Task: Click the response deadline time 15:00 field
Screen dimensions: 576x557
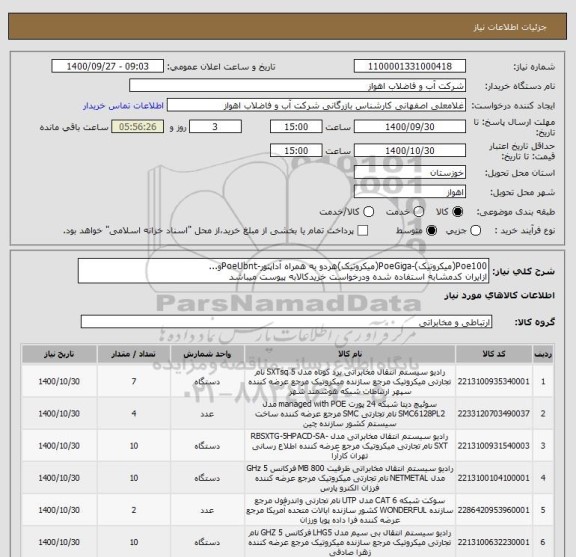Action: 296,127
